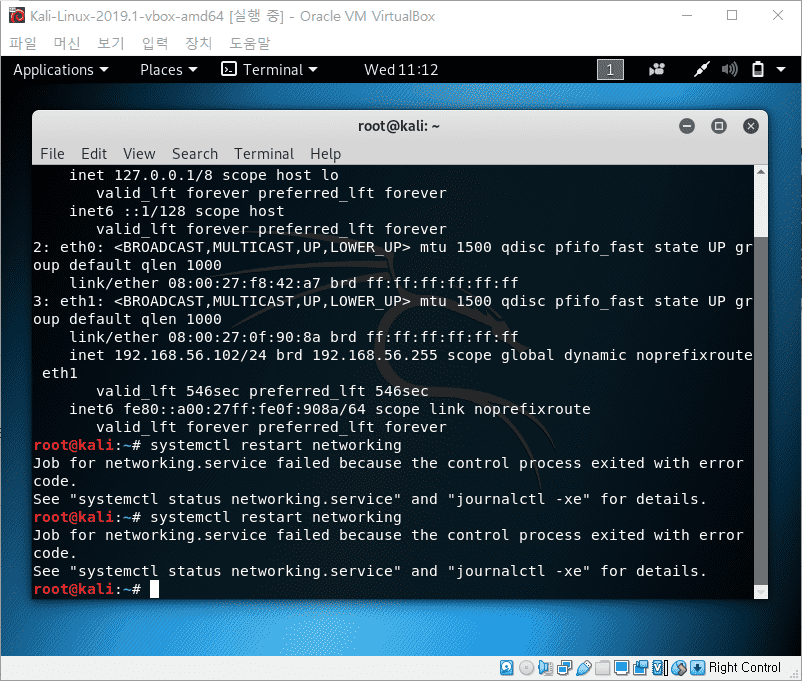Click the terminal scrollbar down arrow
Viewport: 802px width, 681px height.
click(x=761, y=592)
